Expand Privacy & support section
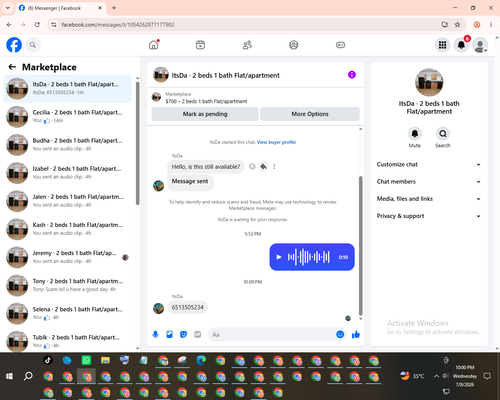 429,216
